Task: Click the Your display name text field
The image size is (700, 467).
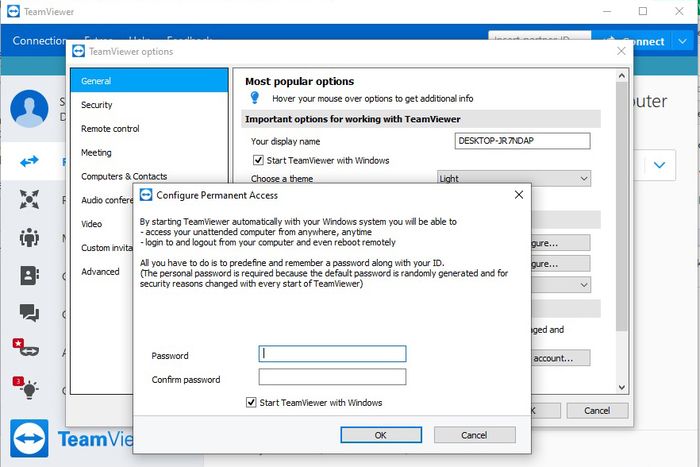Action: click(522, 141)
